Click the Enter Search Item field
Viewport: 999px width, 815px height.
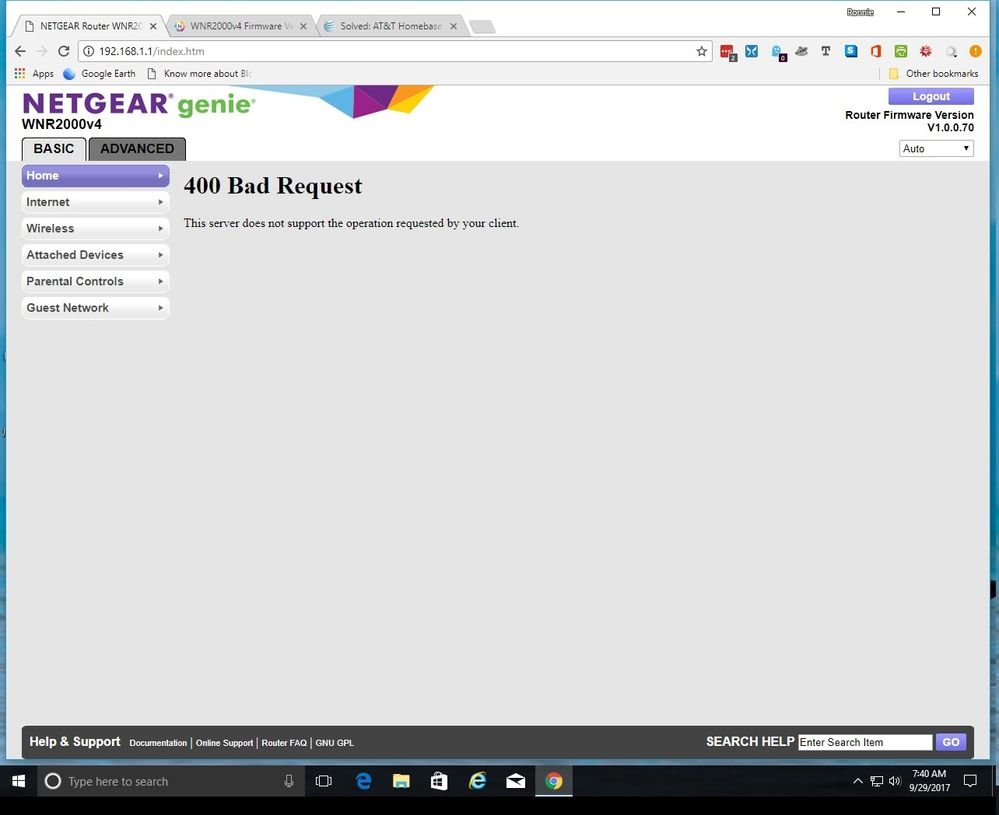coord(864,742)
